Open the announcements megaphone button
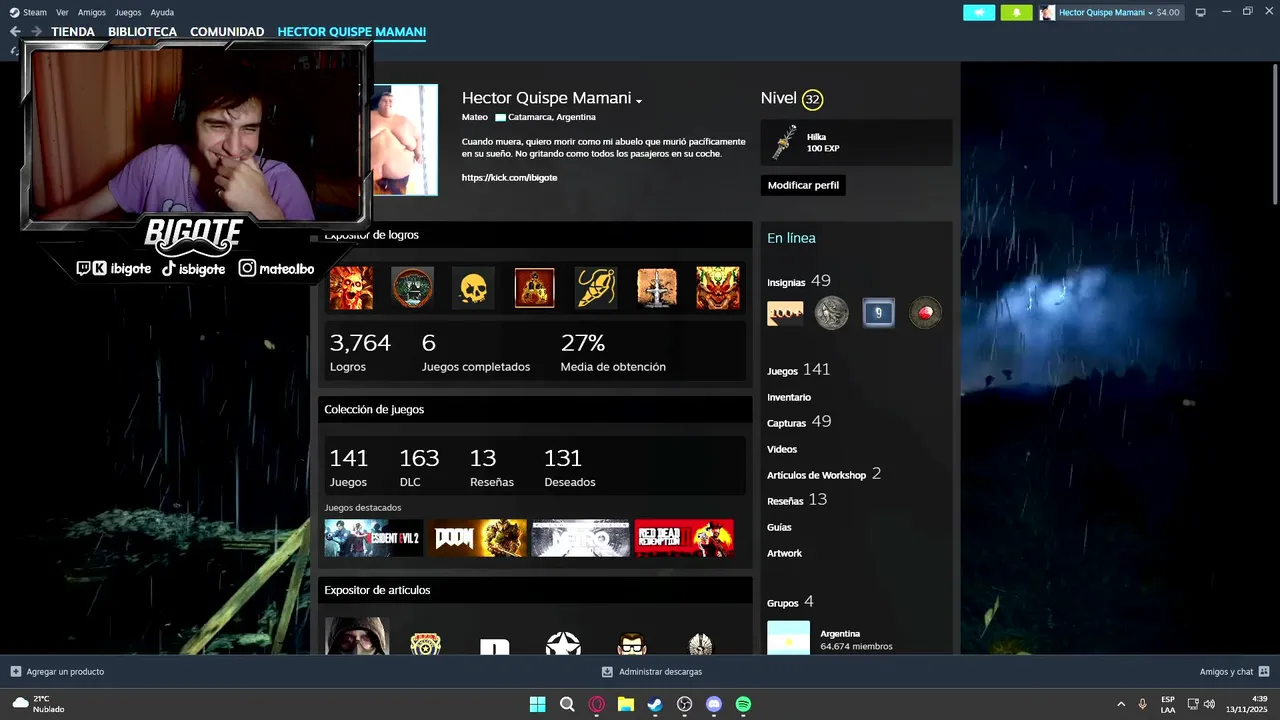The image size is (1280, 720). point(979,12)
